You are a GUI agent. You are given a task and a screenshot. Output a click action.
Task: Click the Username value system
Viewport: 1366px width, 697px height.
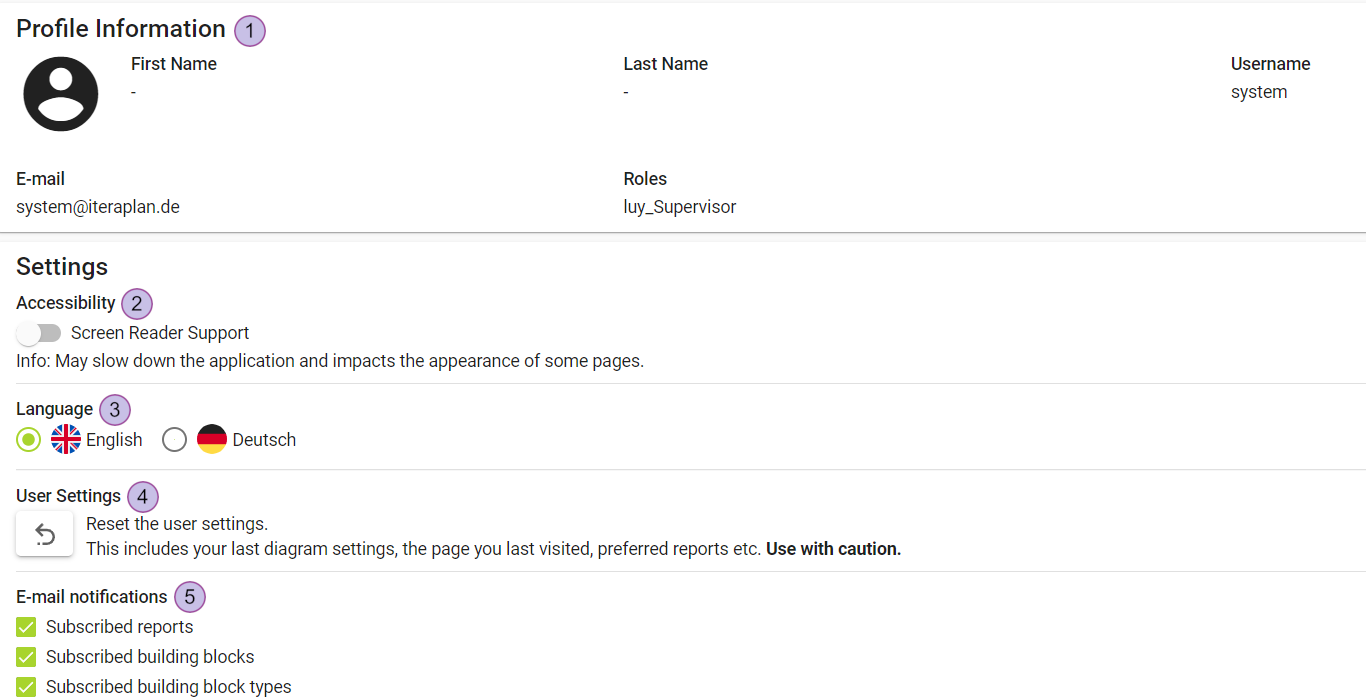point(1259,92)
